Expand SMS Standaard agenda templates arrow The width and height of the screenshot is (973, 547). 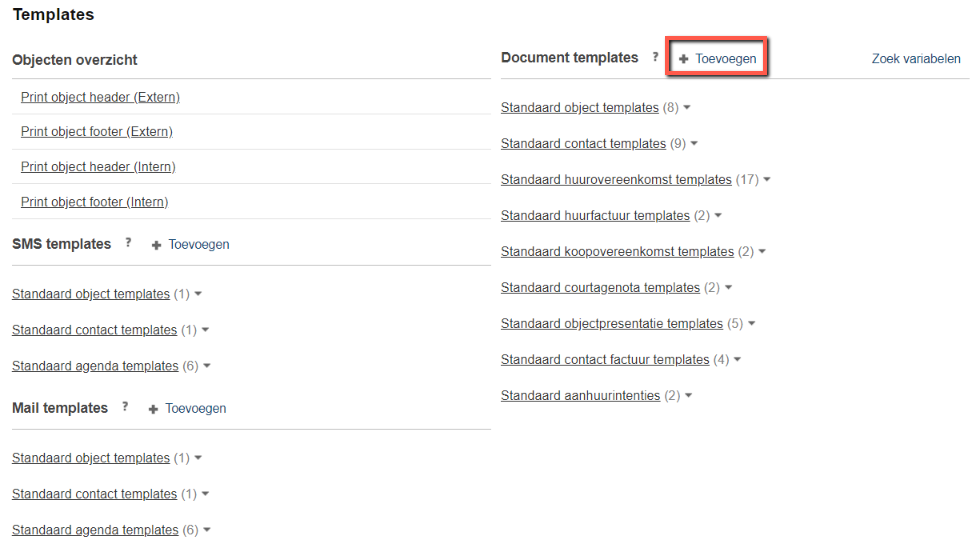(x=207, y=366)
